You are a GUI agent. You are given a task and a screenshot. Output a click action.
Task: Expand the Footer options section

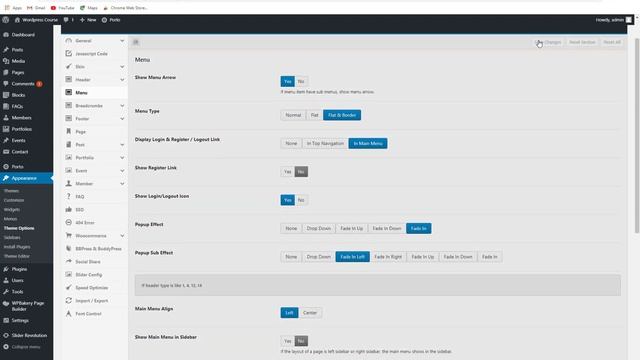pyautogui.click(x=95, y=119)
